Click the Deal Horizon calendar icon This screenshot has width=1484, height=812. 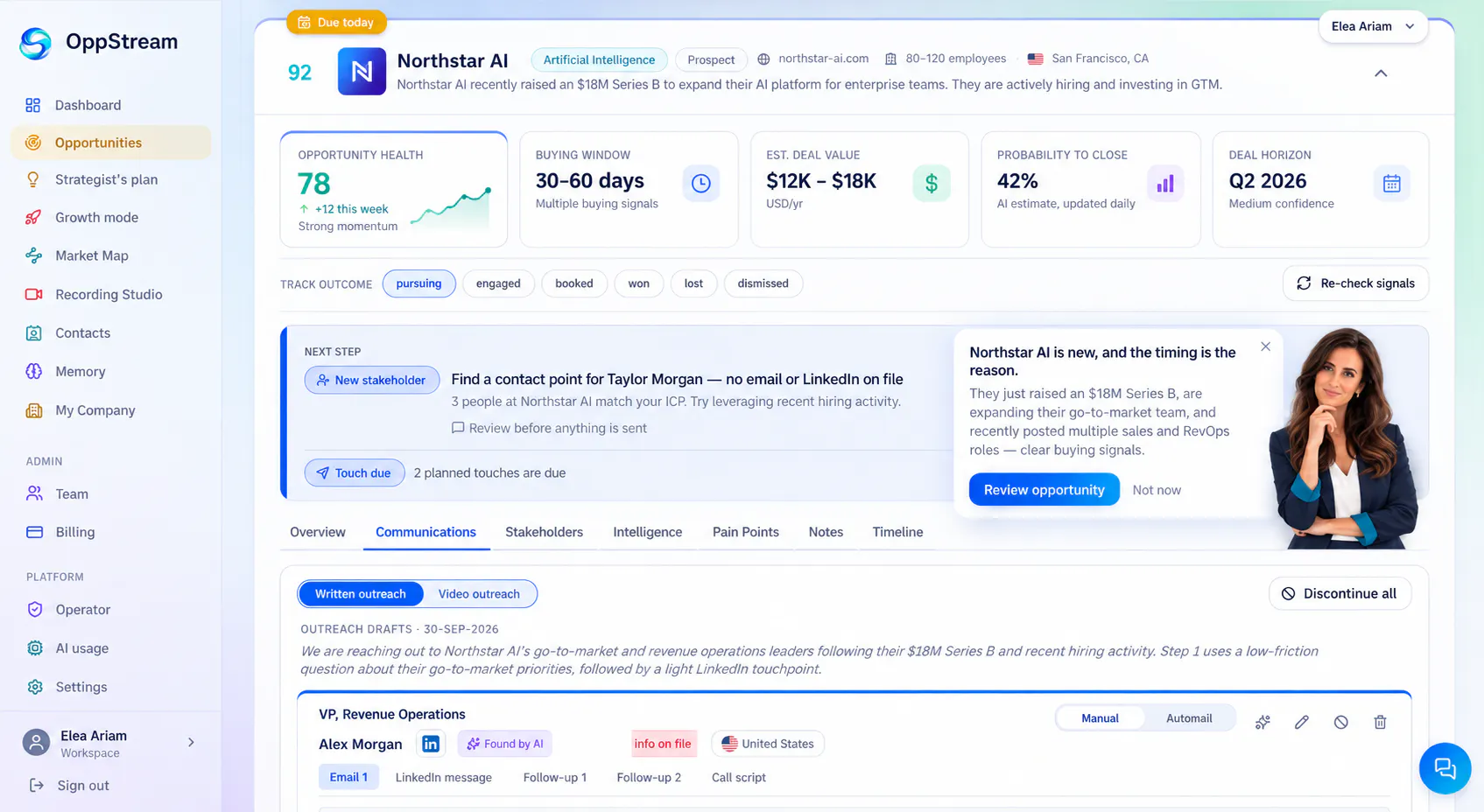(x=1392, y=183)
